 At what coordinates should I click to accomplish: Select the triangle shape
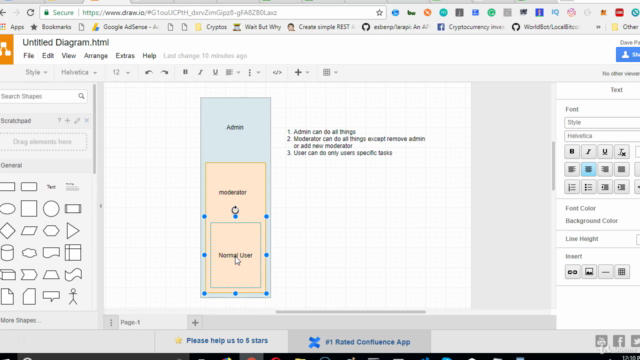(73, 231)
